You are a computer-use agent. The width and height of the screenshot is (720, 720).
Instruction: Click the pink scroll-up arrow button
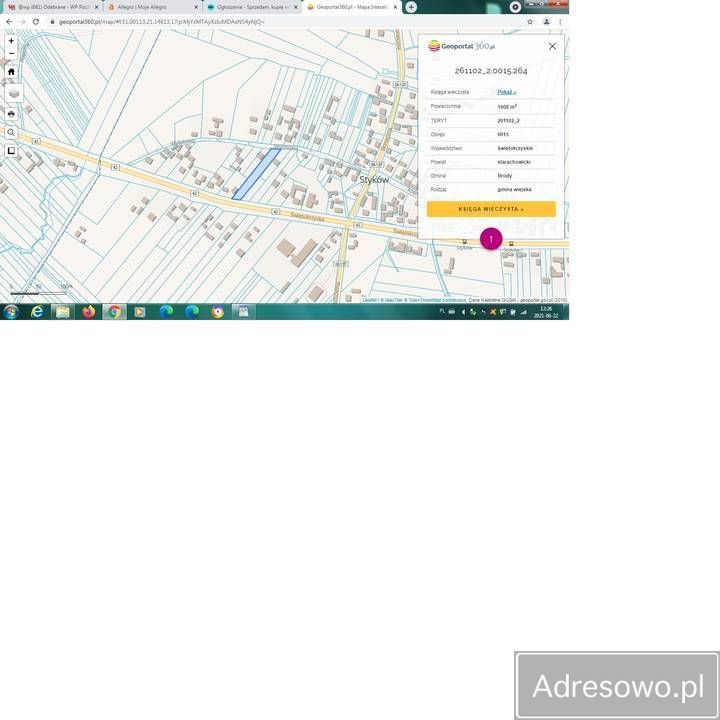click(491, 239)
